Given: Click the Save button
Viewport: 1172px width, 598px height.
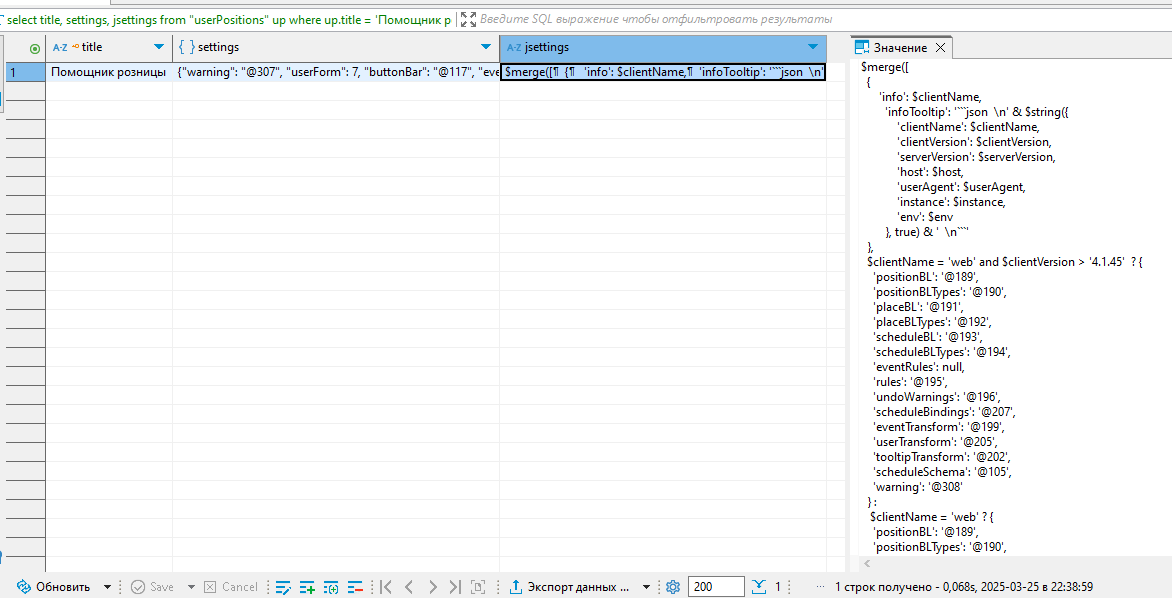Looking at the screenshot, I should 152,587.
